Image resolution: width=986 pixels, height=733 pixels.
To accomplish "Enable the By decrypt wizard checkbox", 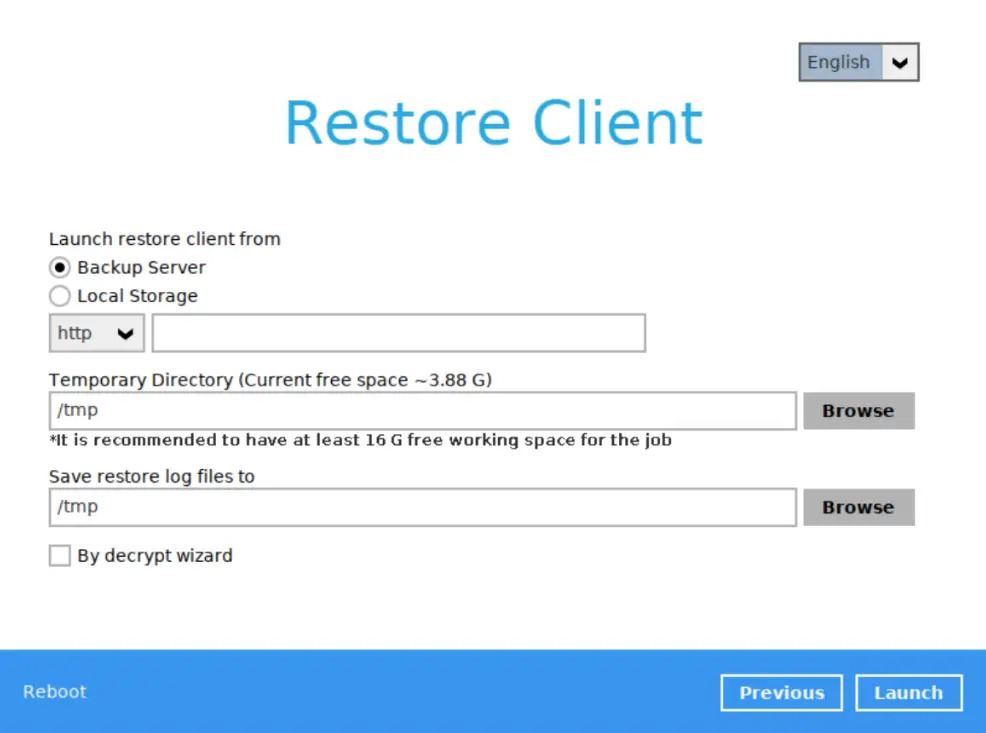I will 60,556.
